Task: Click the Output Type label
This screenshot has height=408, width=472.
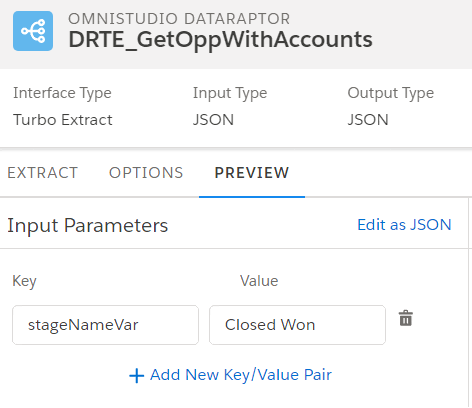Action: [x=391, y=93]
